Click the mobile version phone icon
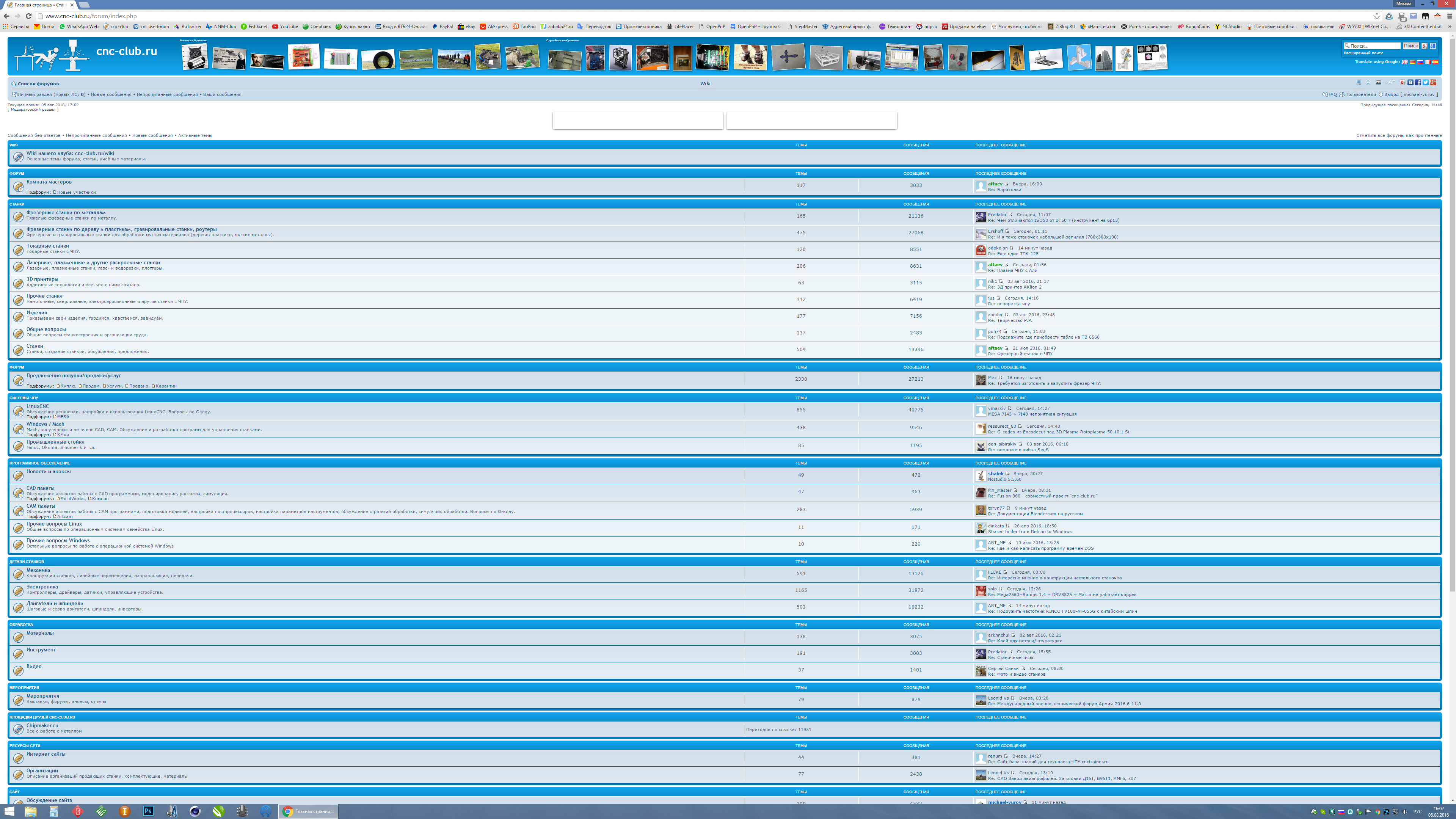This screenshot has height=819, width=1456. [1359, 83]
